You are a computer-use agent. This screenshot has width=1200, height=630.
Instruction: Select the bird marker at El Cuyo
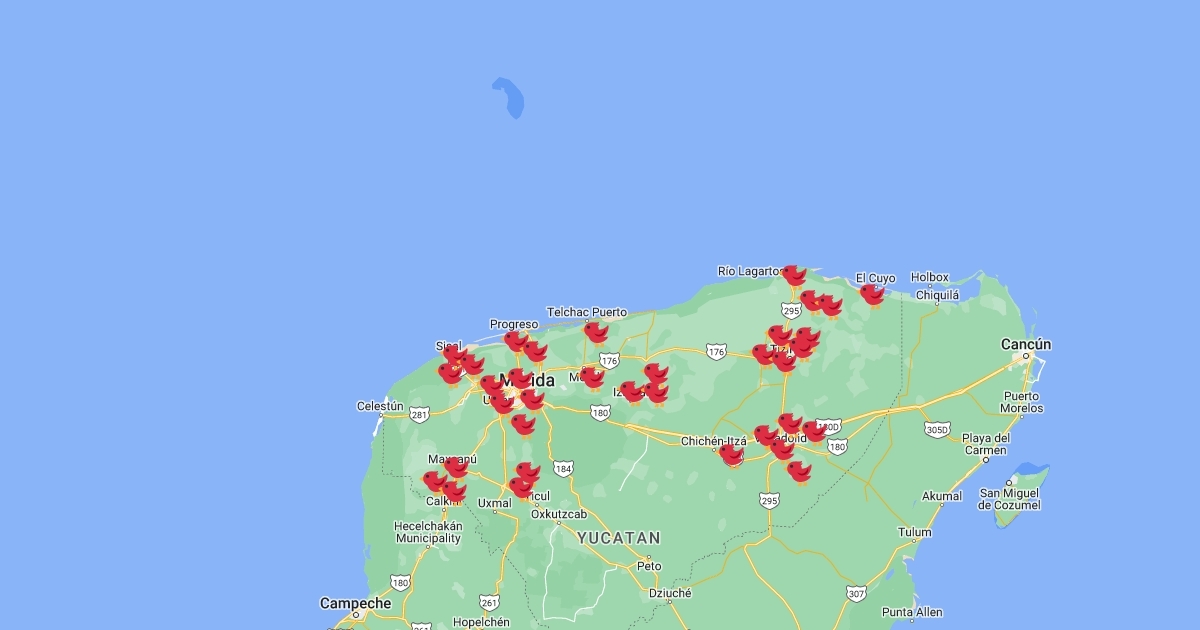(872, 295)
